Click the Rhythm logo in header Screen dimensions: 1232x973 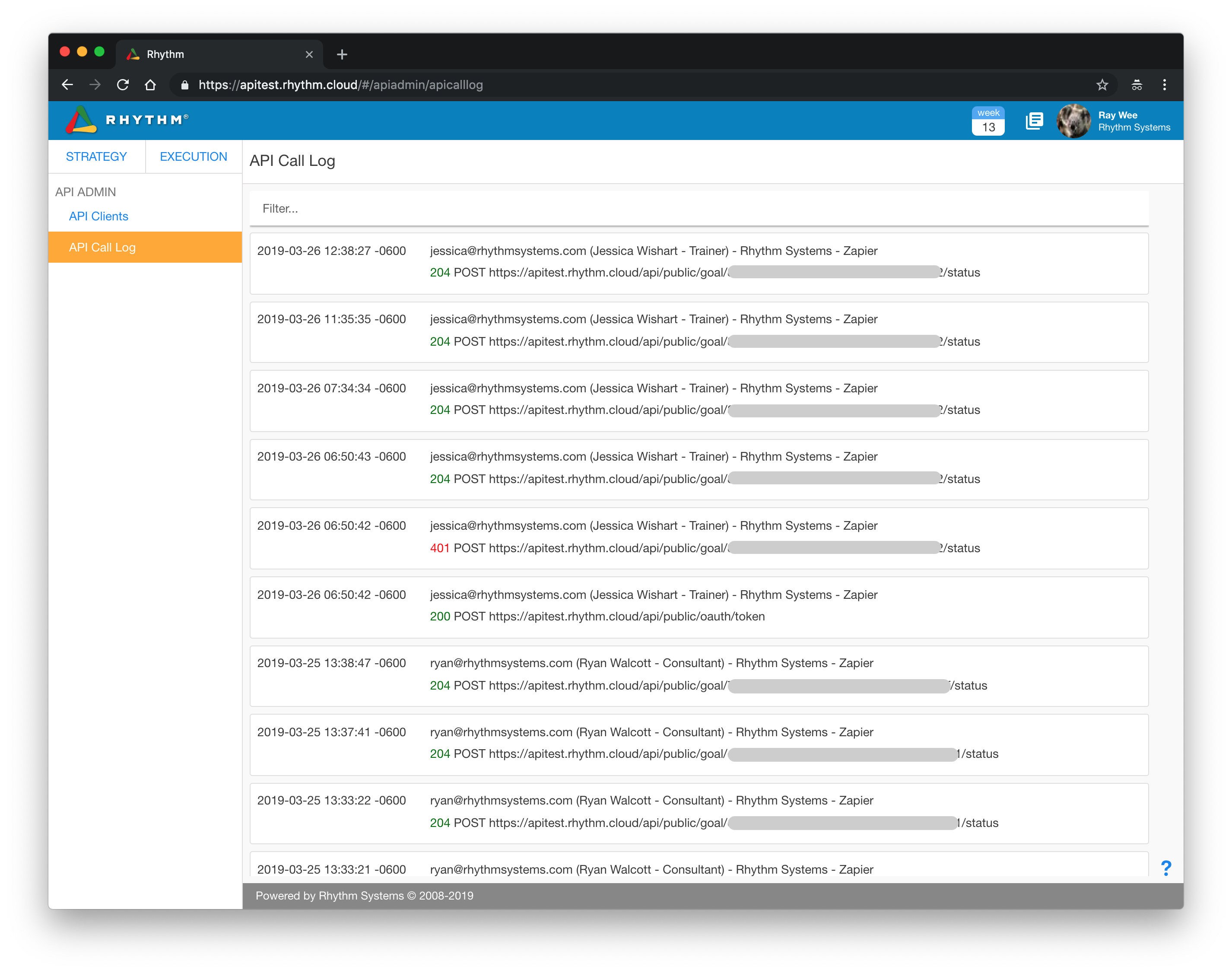pos(127,120)
